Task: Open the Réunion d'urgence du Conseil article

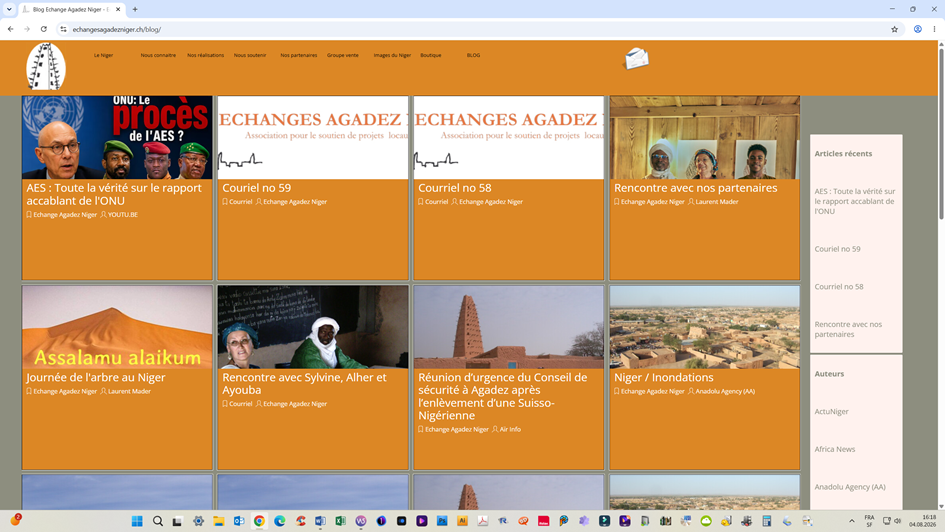Action: pyautogui.click(x=503, y=396)
